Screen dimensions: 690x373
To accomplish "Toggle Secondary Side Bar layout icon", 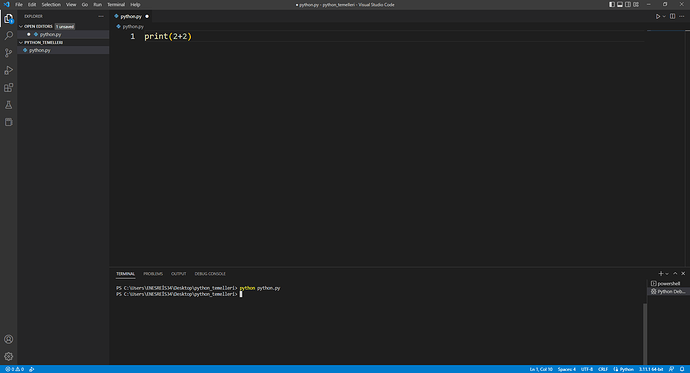I will pos(628,4).
